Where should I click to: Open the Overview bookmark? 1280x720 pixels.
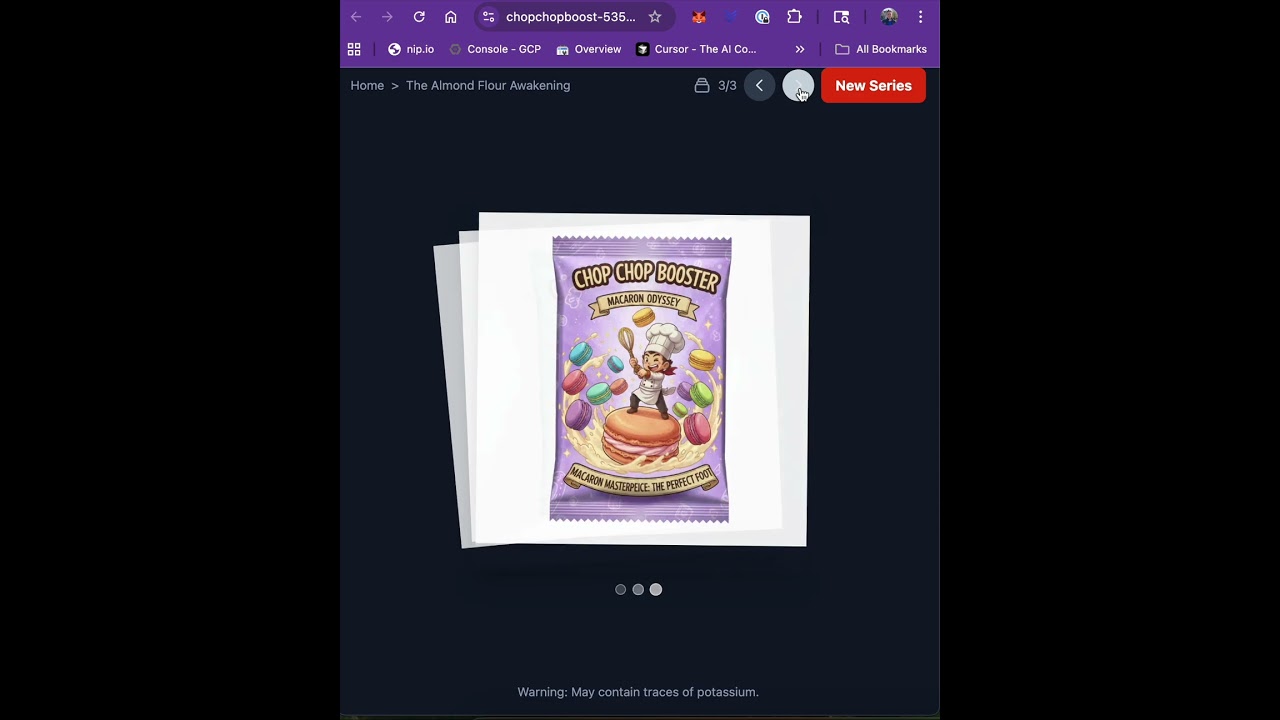589,49
